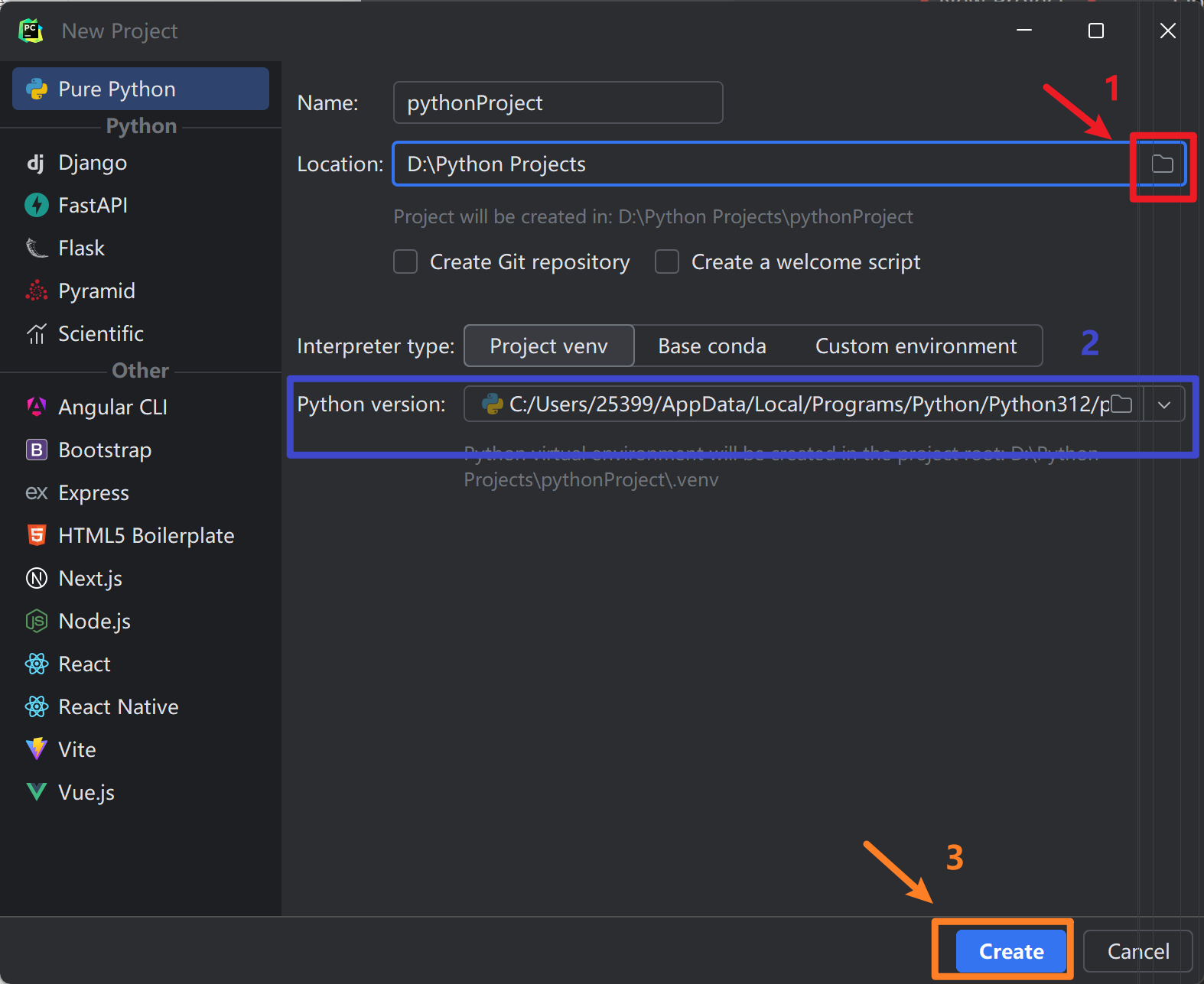
Task: Close the New Project dialog
Action: coord(1168,31)
